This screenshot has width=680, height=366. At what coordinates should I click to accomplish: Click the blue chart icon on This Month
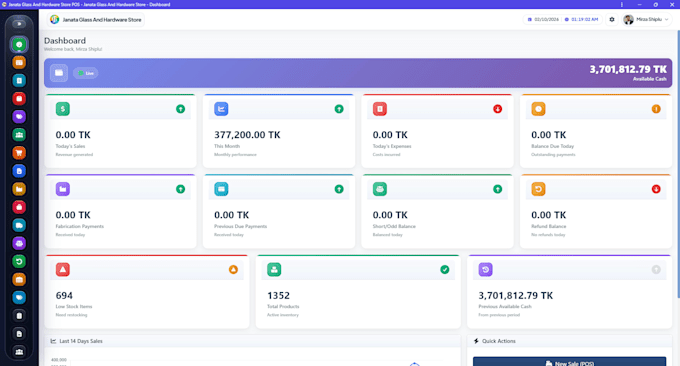tap(221, 109)
